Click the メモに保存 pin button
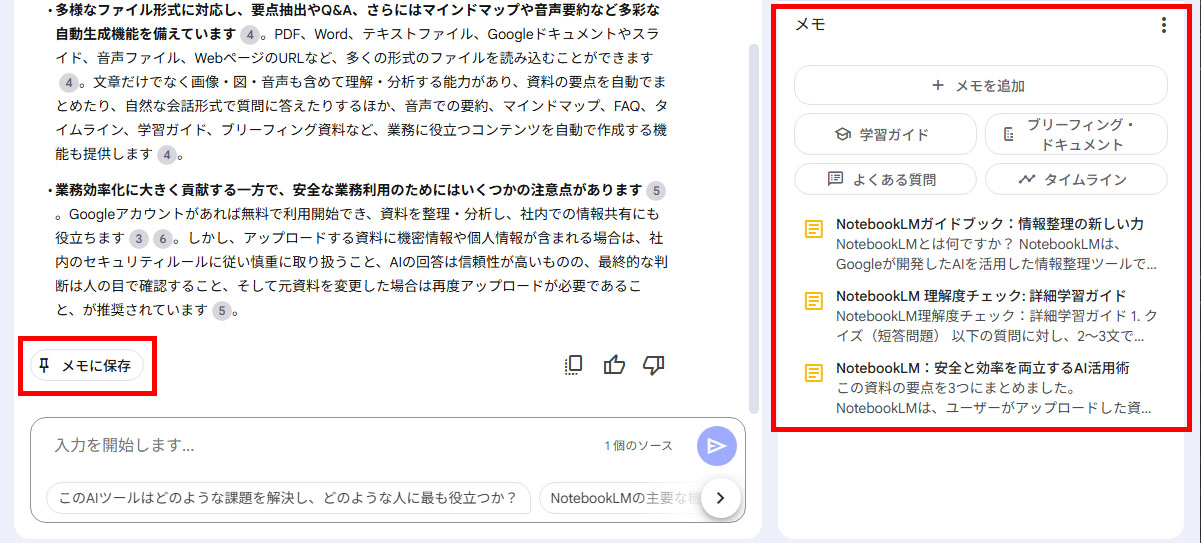The width and height of the screenshot is (1201, 543). (x=86, y=366)
